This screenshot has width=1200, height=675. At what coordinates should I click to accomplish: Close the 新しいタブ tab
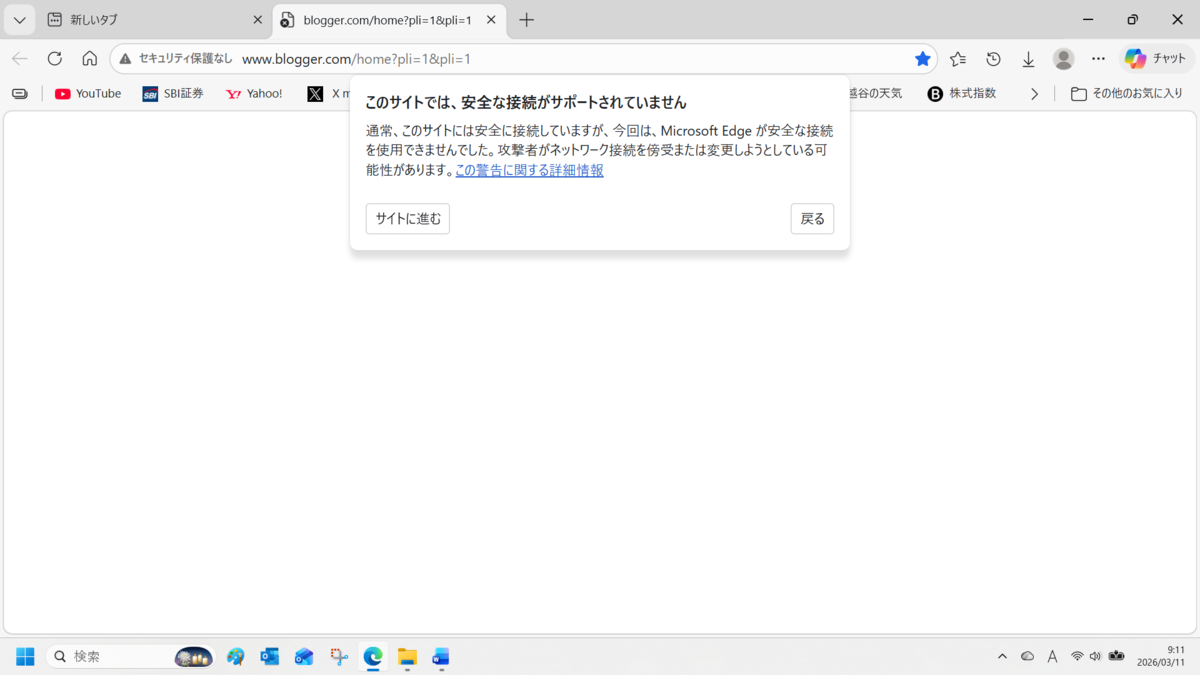coord(257,20)
